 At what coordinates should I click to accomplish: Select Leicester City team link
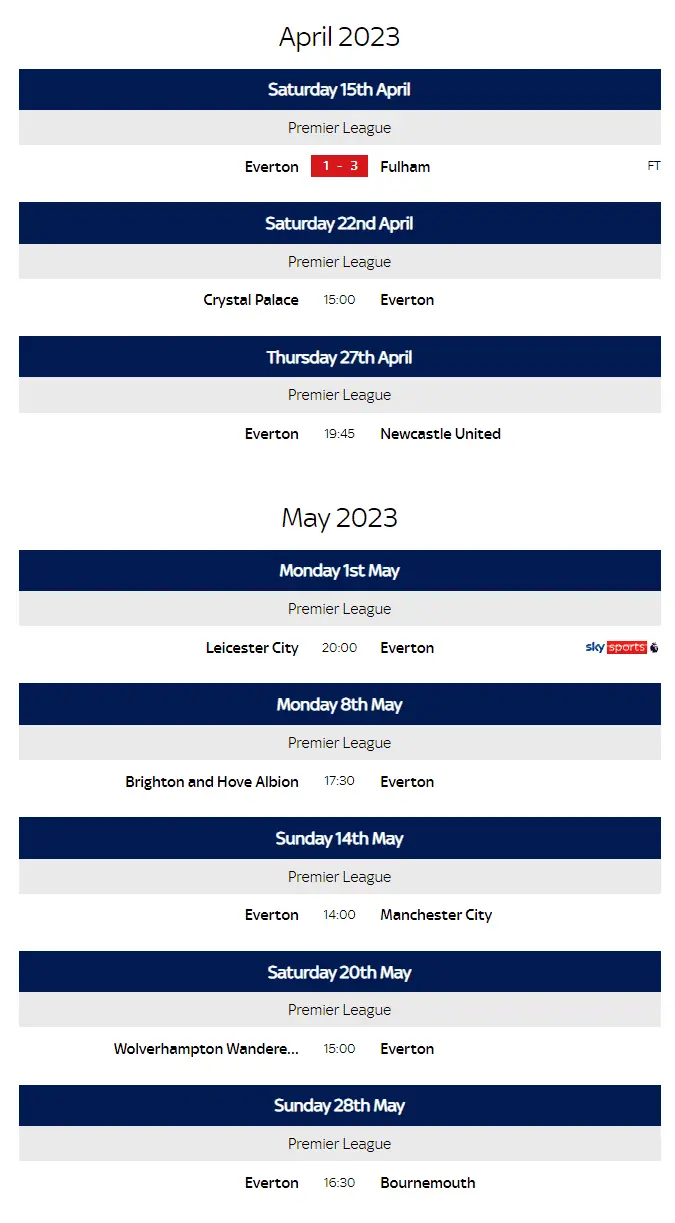click(x=252, y=648)
